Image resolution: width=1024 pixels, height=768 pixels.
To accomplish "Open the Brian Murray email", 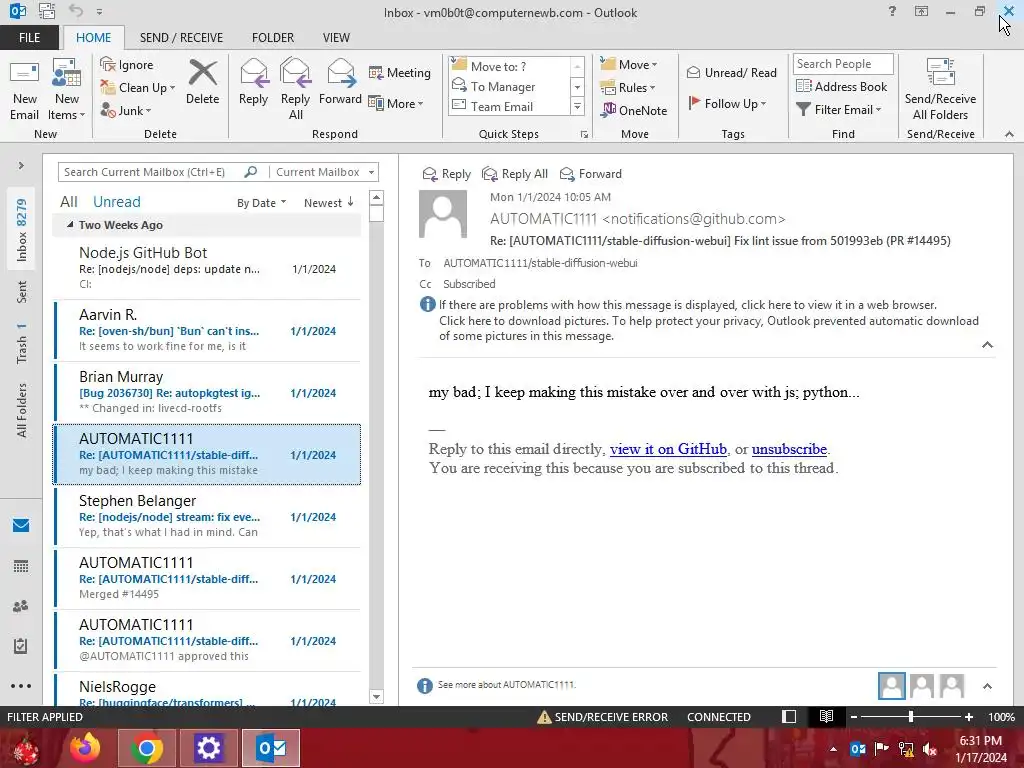I will coord(206,392).
